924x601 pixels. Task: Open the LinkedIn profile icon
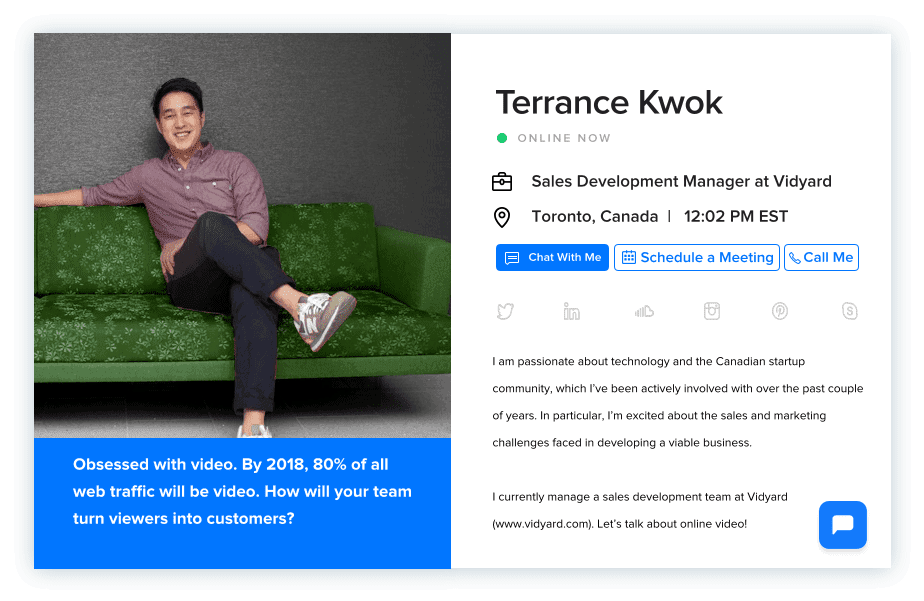(x=572, y=311)
